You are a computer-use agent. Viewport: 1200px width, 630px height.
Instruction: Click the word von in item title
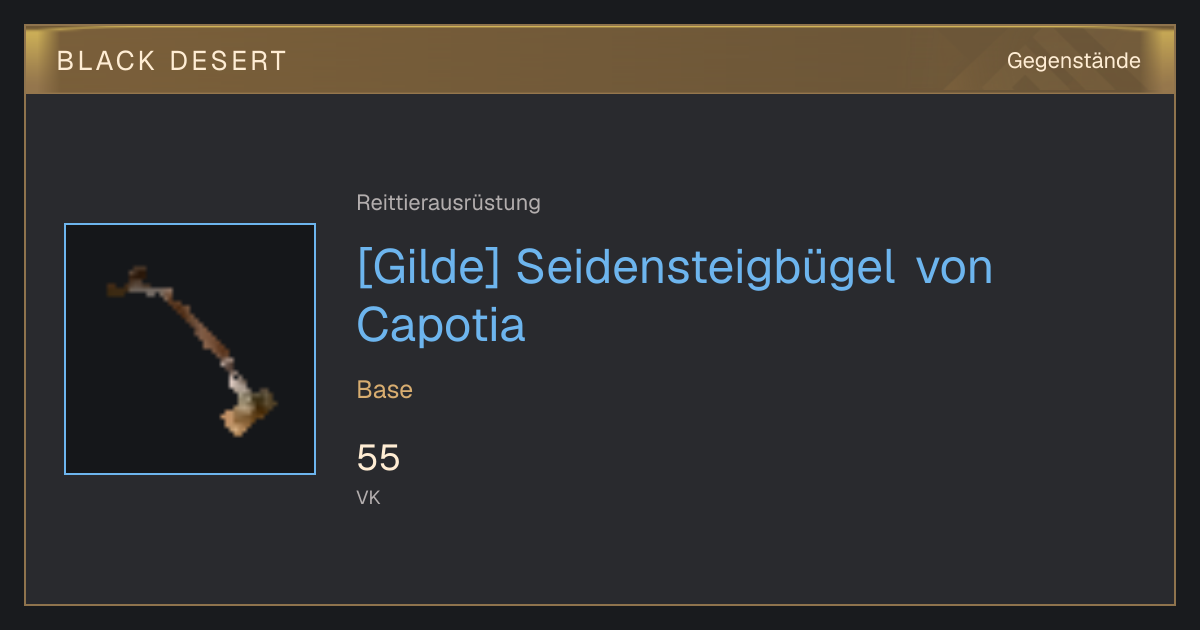click(x=954, y=269)
